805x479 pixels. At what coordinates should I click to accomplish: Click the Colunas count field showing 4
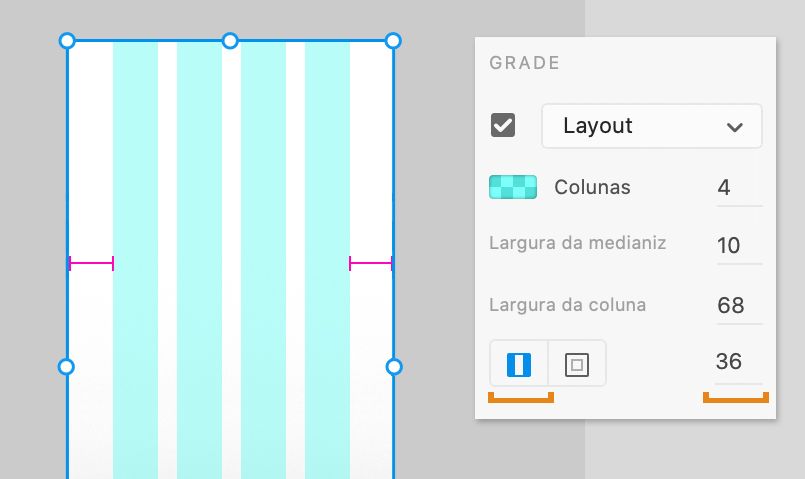[x=738, y=187]
